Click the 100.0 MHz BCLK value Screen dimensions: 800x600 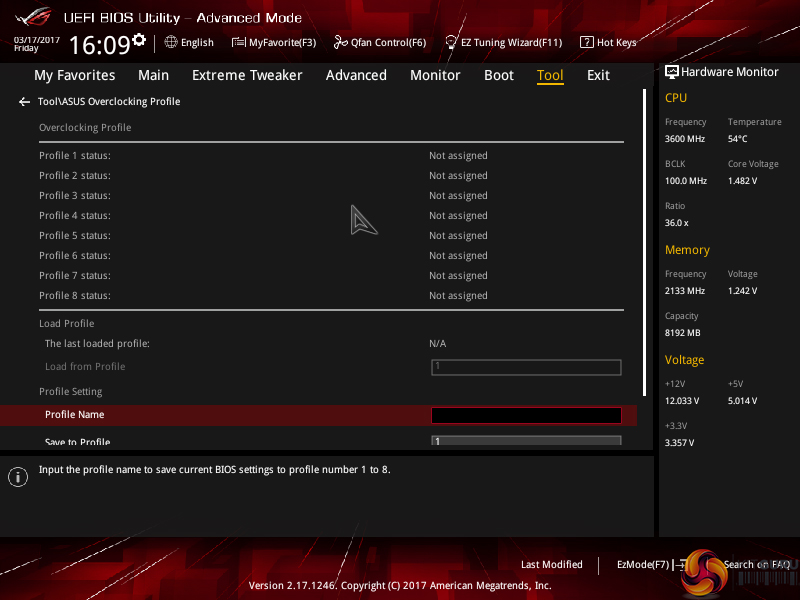click(x=686, y=181)
